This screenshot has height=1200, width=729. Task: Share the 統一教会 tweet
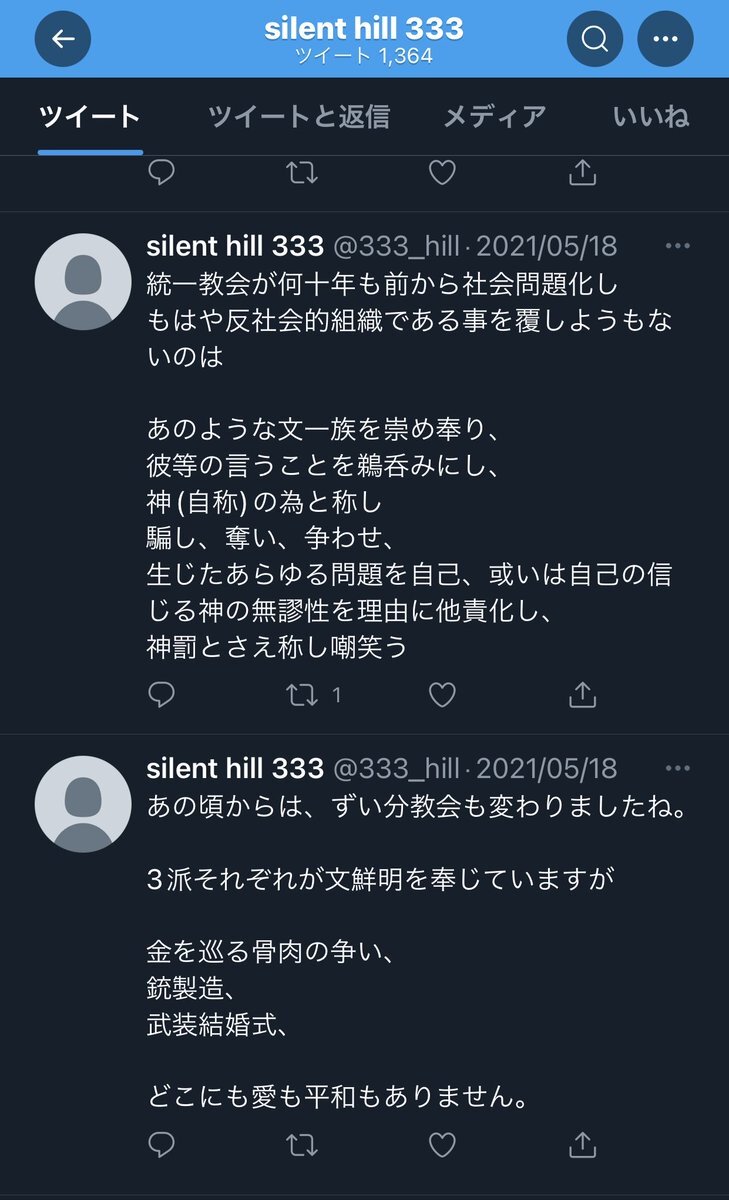(x=582, y=694)
